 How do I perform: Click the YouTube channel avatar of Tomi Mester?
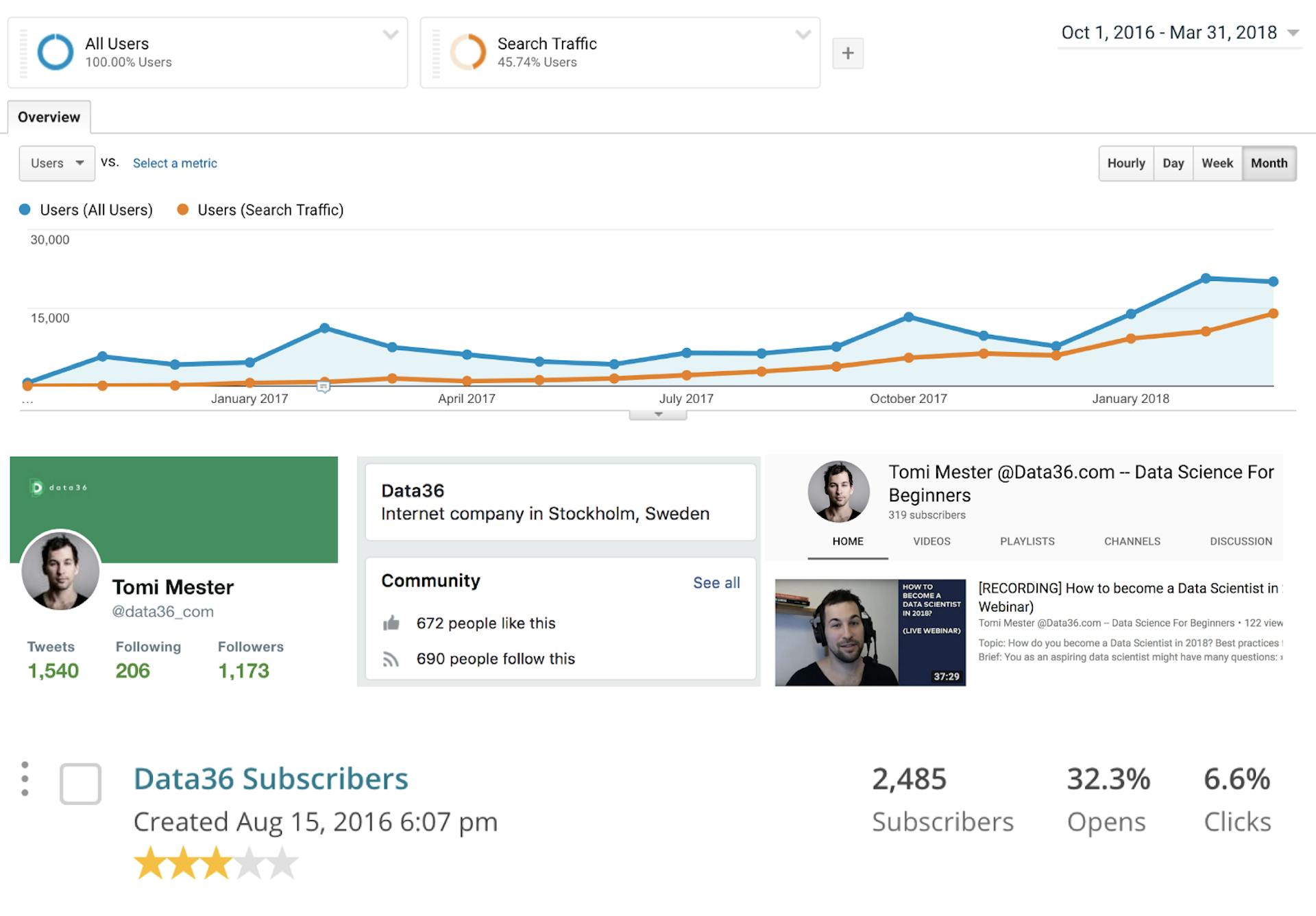838,491
